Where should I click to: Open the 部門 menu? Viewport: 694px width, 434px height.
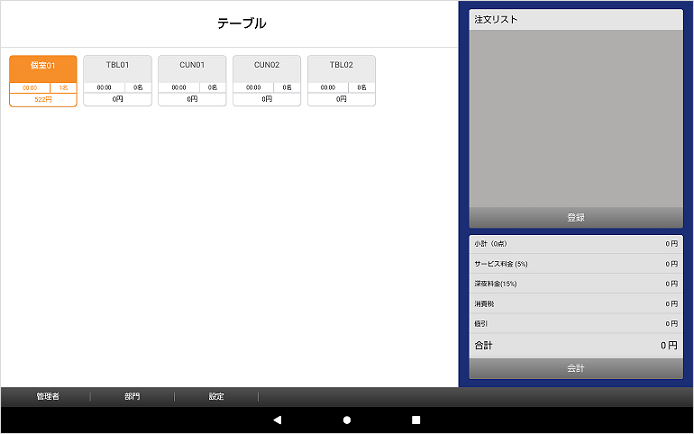point(132,397)
